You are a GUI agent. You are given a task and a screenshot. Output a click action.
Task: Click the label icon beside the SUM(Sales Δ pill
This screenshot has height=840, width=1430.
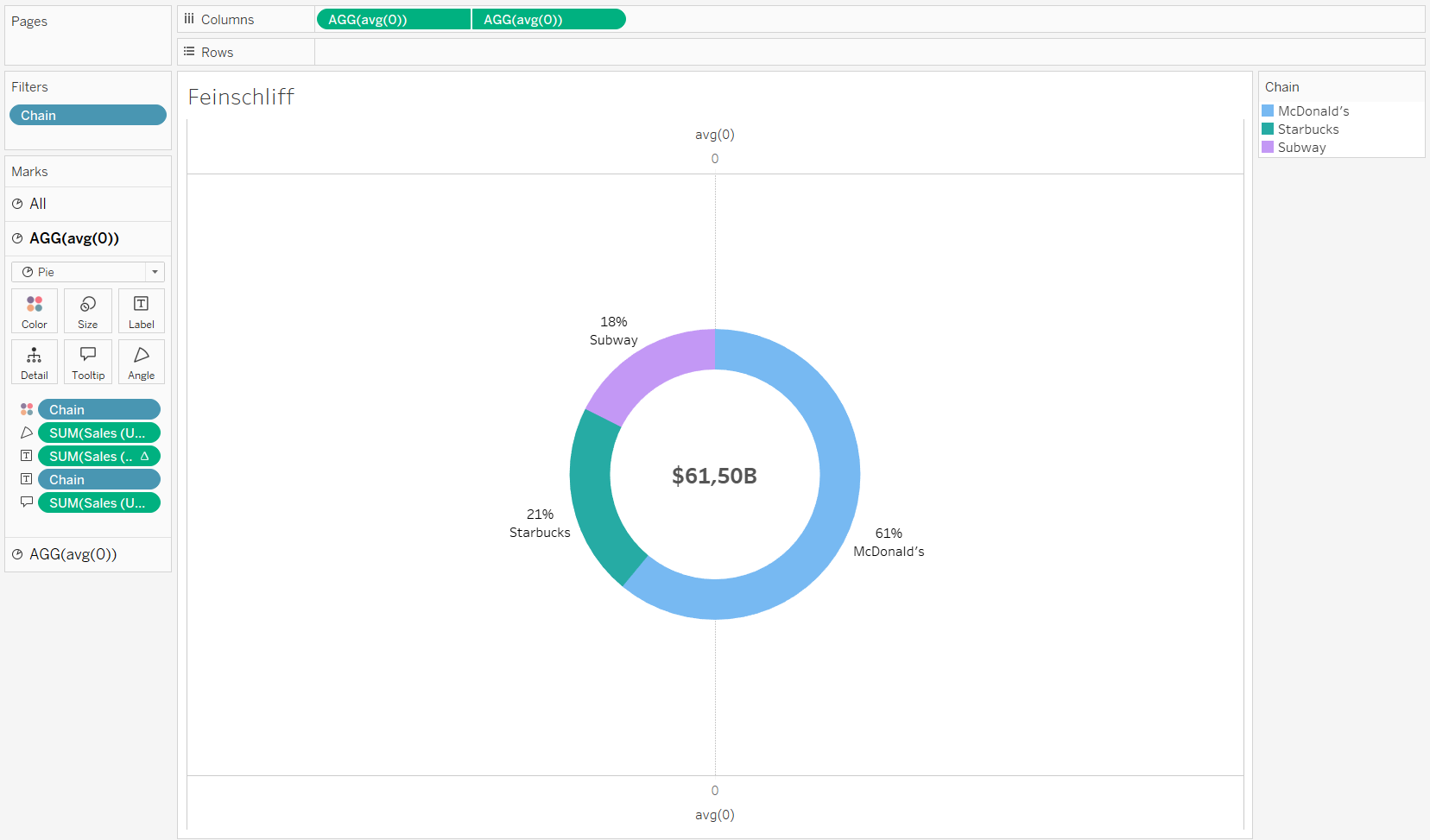pos(27,456)
